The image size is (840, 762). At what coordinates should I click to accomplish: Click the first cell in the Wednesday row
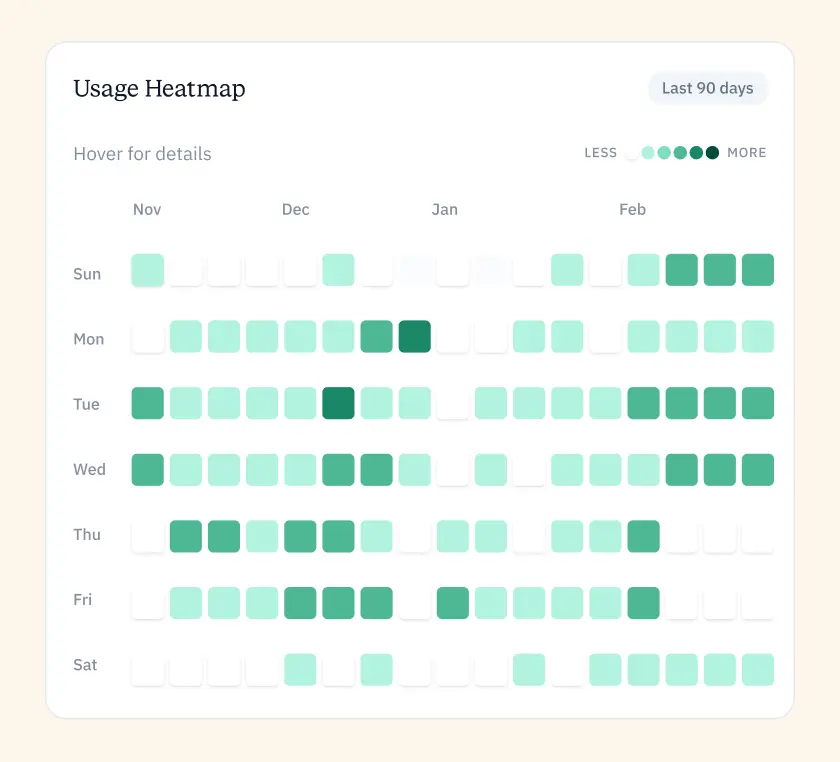click(x=148, y=469)
